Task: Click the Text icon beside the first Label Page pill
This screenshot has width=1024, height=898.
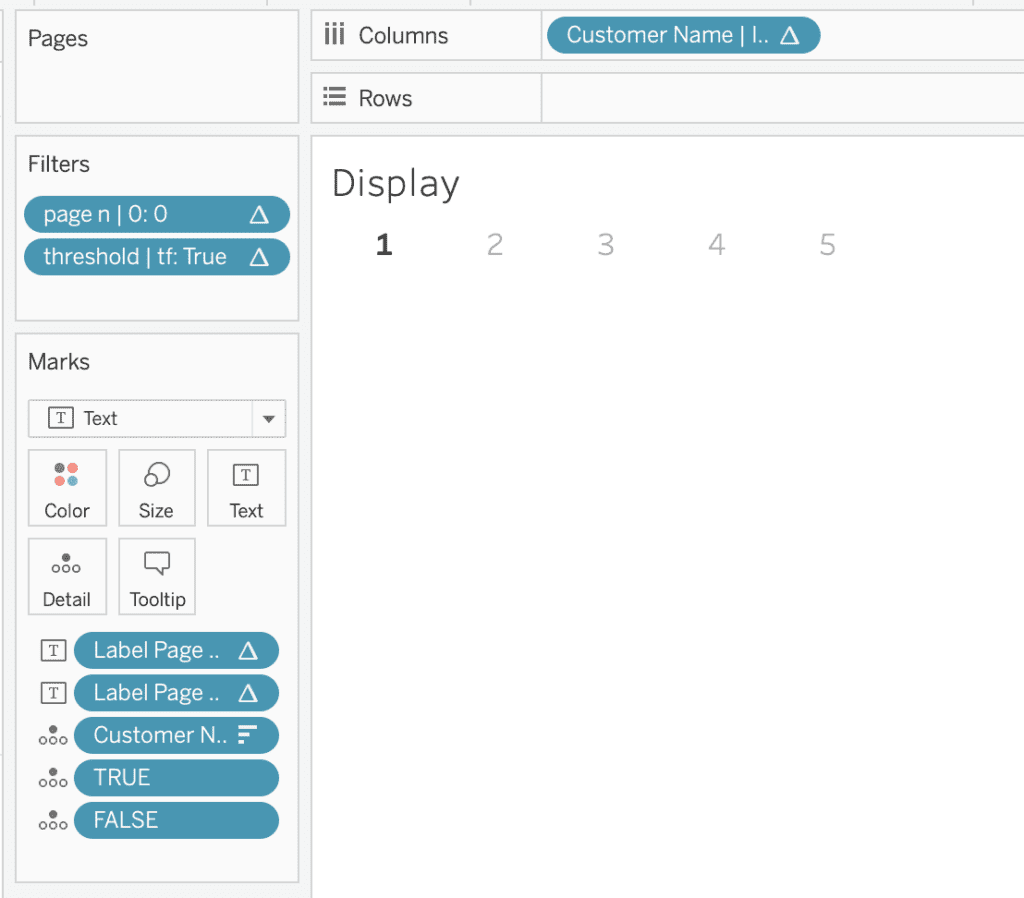Action: point(53,650)
